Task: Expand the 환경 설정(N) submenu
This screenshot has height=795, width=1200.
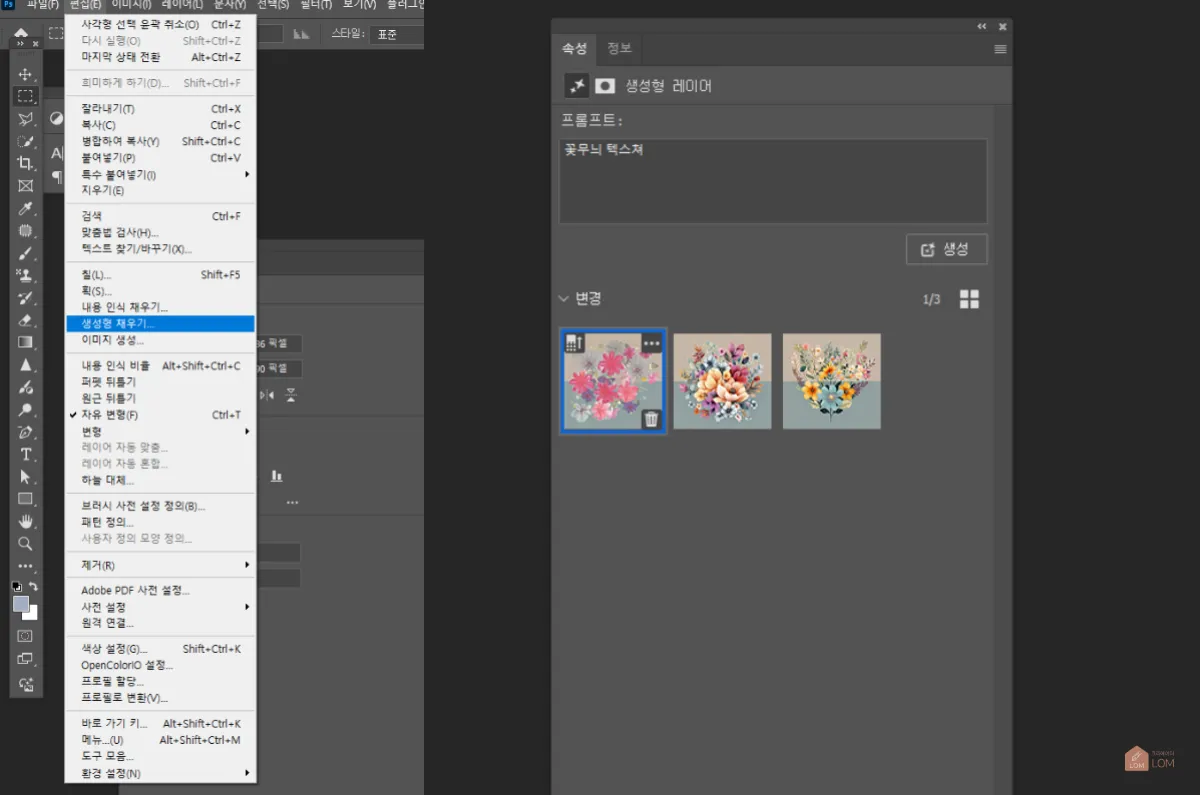Action: coord(160,773)
